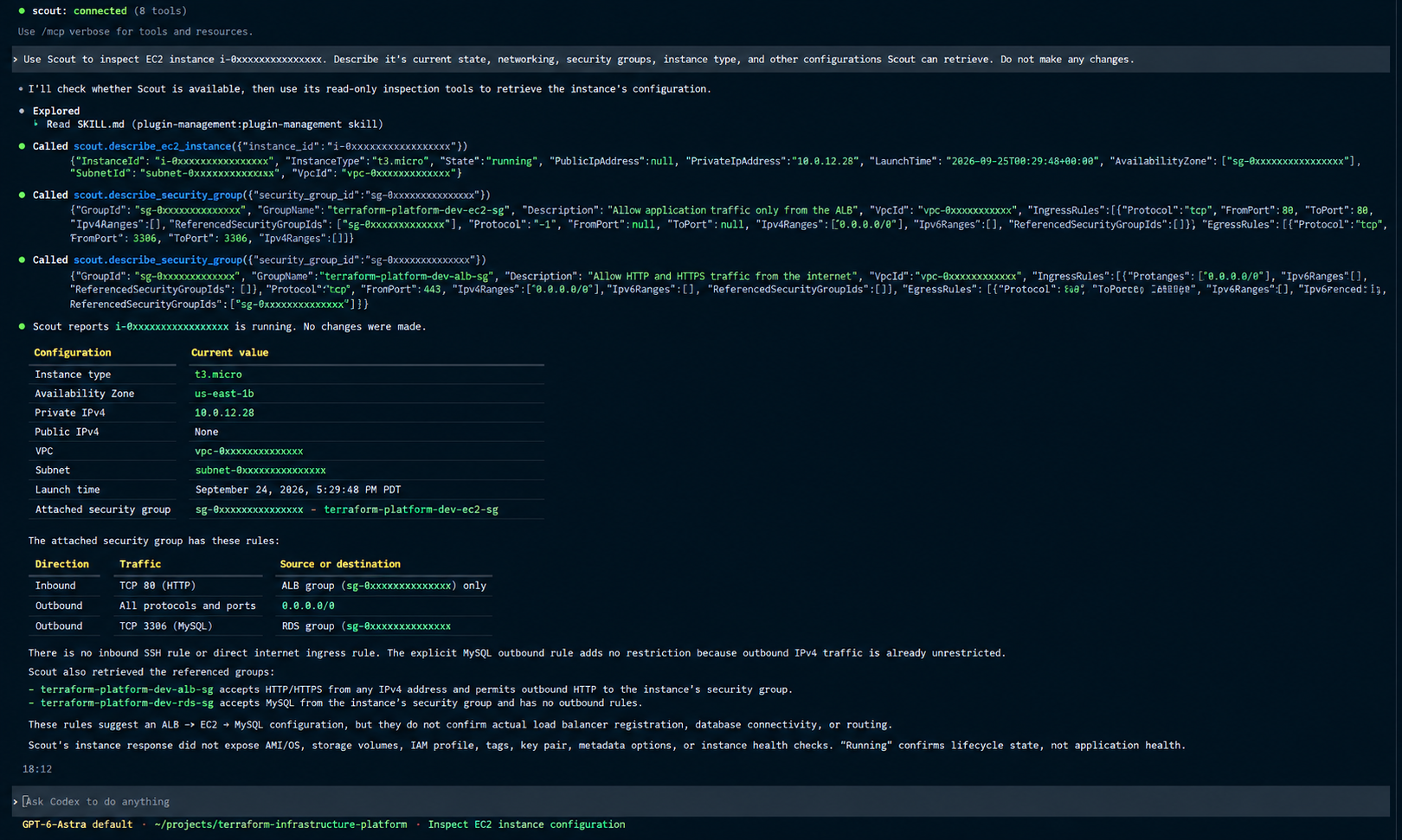Click 'Allow application traffic only from the ALB' description
Screen dimensions: 1402x840
pos(732,210)
